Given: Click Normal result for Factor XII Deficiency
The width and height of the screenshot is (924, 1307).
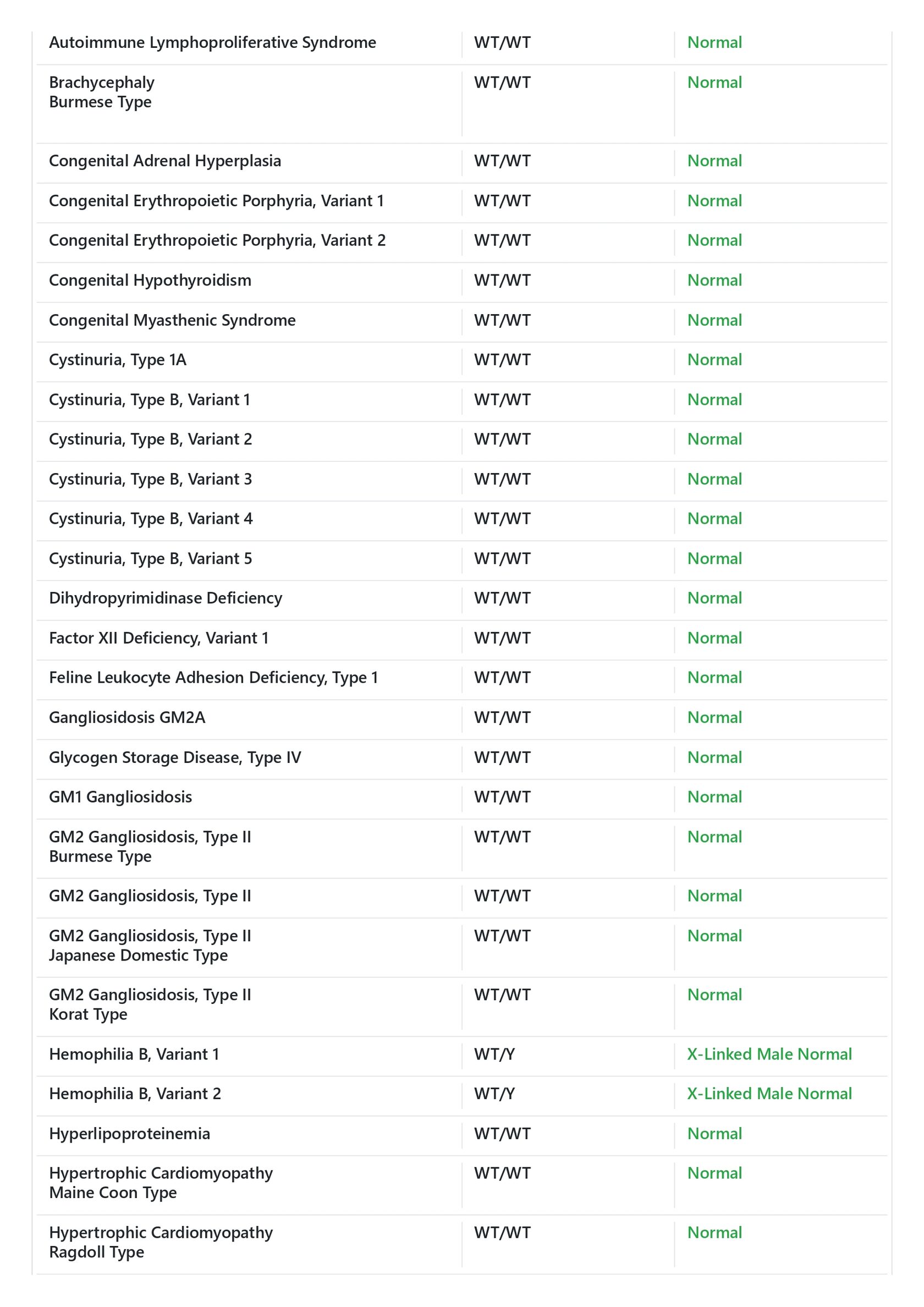Looking at the screenshot, I should 714,638.
